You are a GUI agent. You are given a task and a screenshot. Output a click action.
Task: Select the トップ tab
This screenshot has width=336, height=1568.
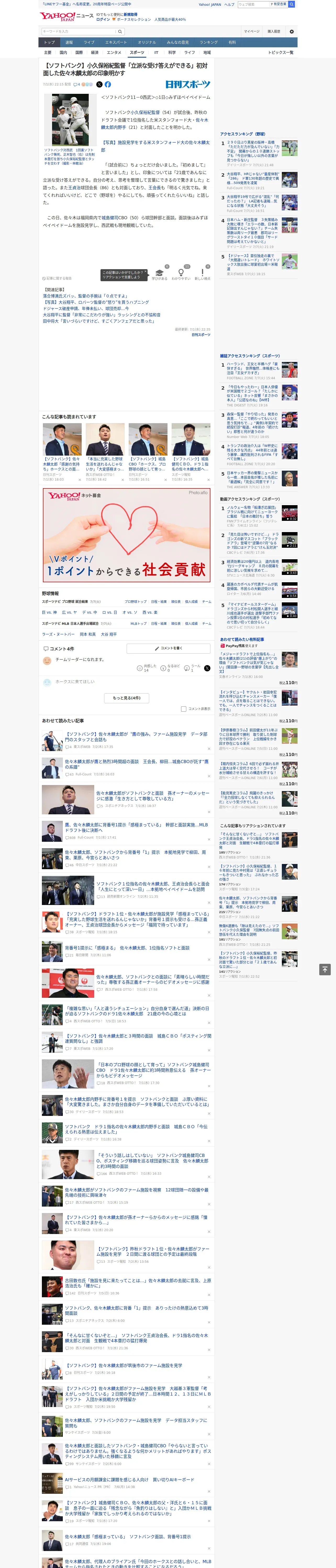coord(49,43)
